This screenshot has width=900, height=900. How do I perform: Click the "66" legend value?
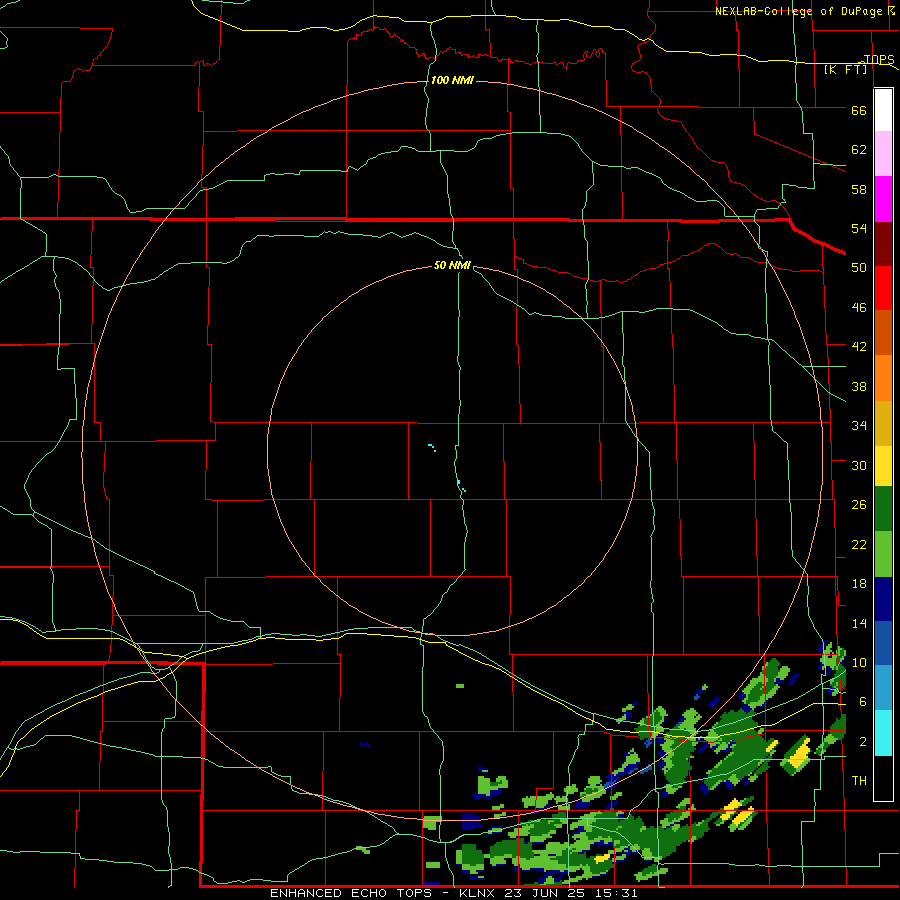(859, 110)
